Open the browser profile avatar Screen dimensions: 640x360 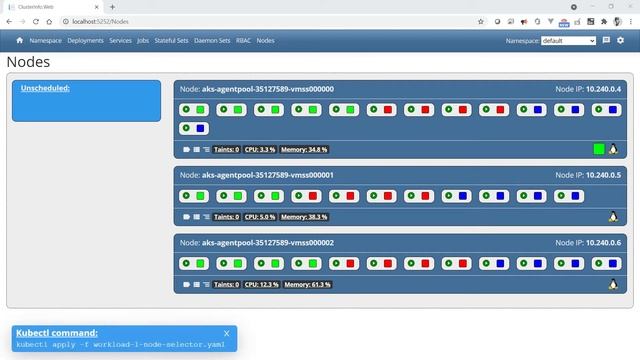click(617, 22)
